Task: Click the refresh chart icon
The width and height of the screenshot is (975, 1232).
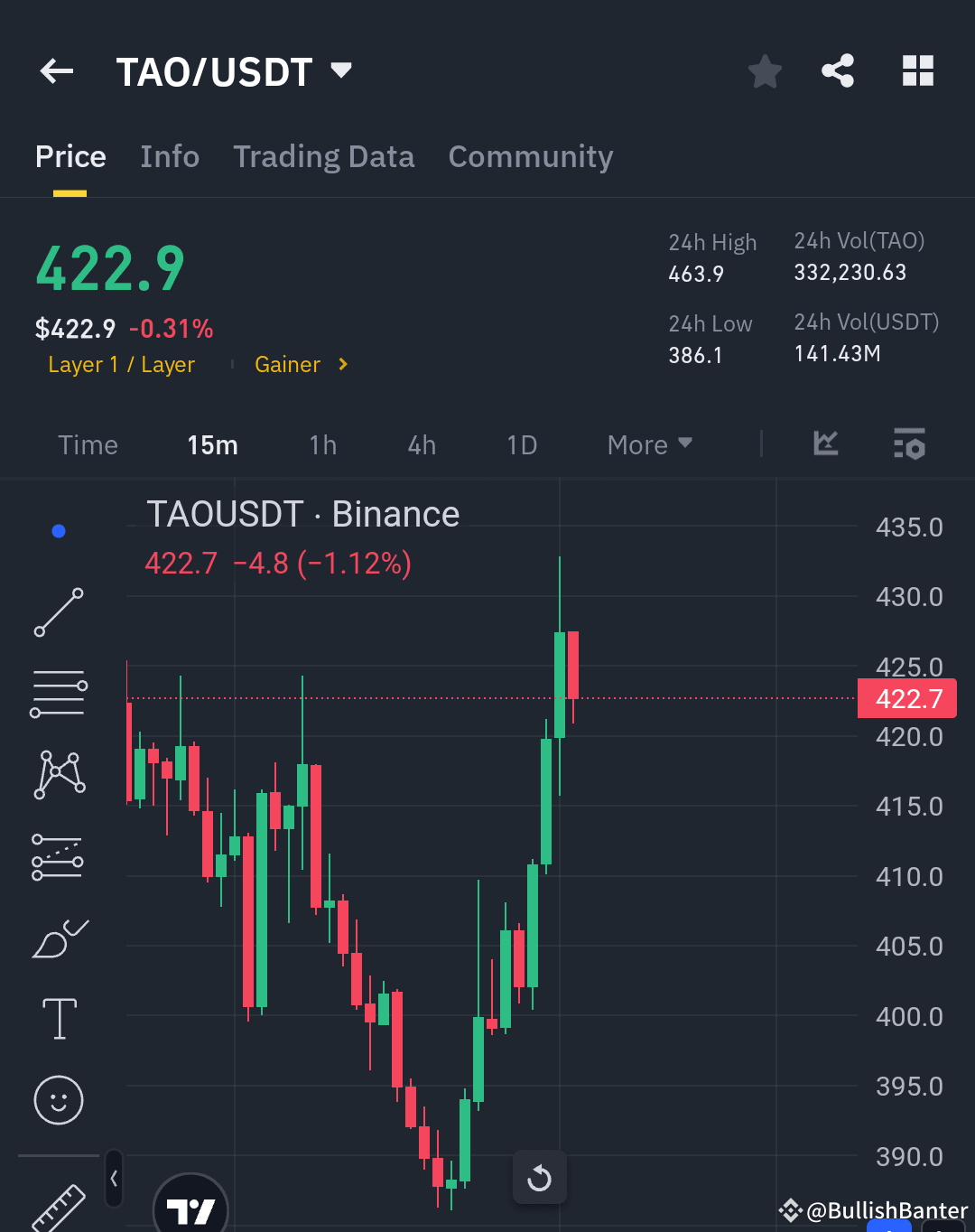Action: (x=539, y=1177)
